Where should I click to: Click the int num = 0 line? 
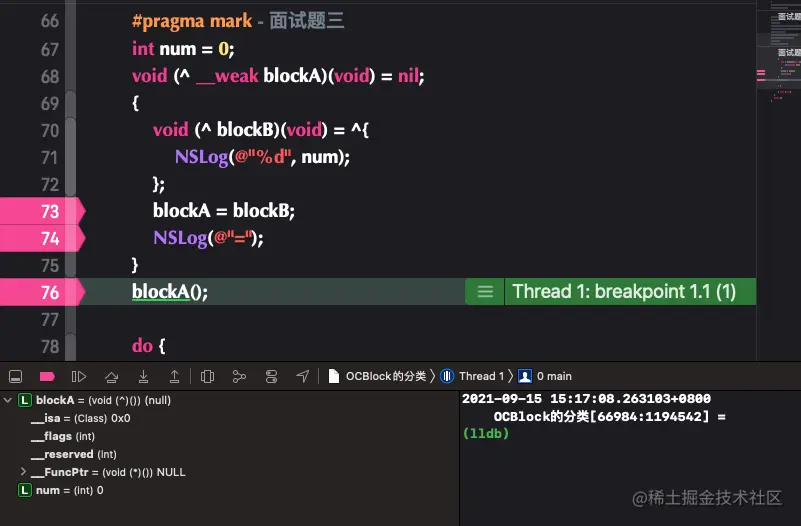(x=183, y=49)
